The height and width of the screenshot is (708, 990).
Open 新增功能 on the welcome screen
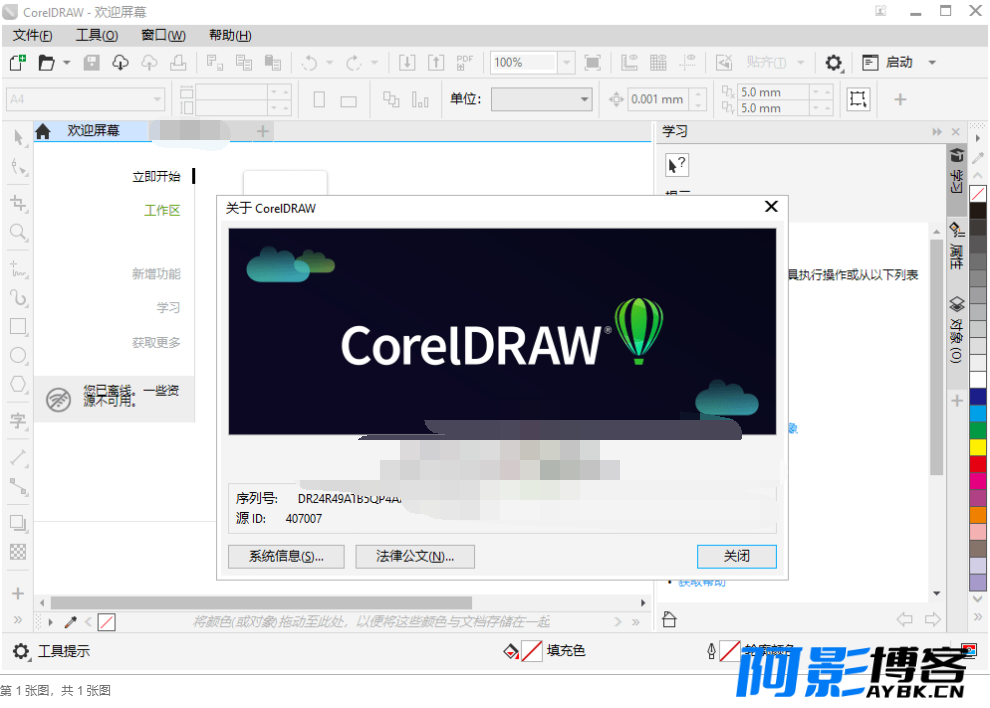pyautogui.click(x=156, y=273)
